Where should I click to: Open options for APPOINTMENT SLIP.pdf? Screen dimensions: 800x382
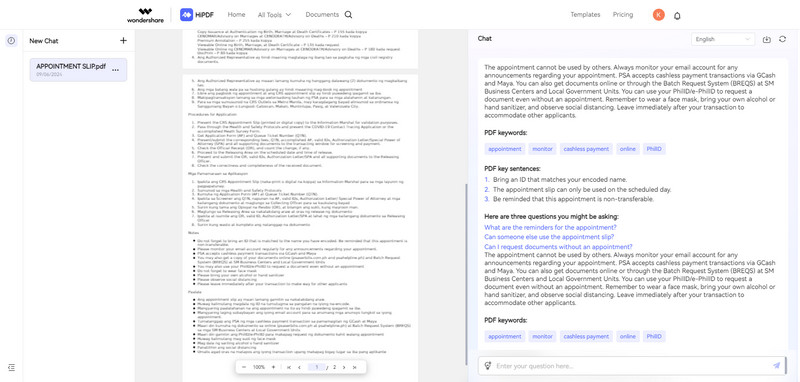click(x=115, y=70)
